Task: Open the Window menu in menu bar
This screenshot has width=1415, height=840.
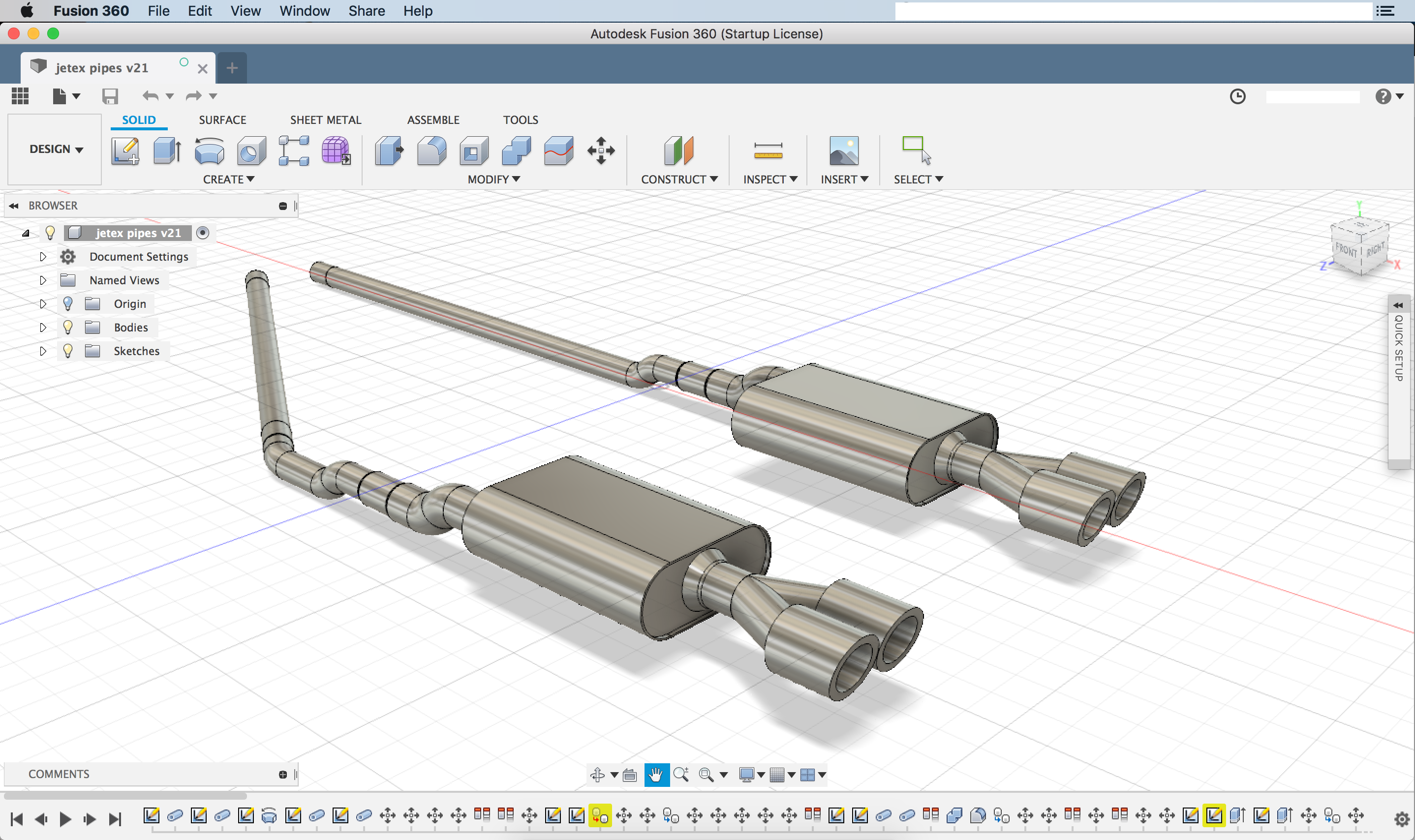Action: coord(304,11)
